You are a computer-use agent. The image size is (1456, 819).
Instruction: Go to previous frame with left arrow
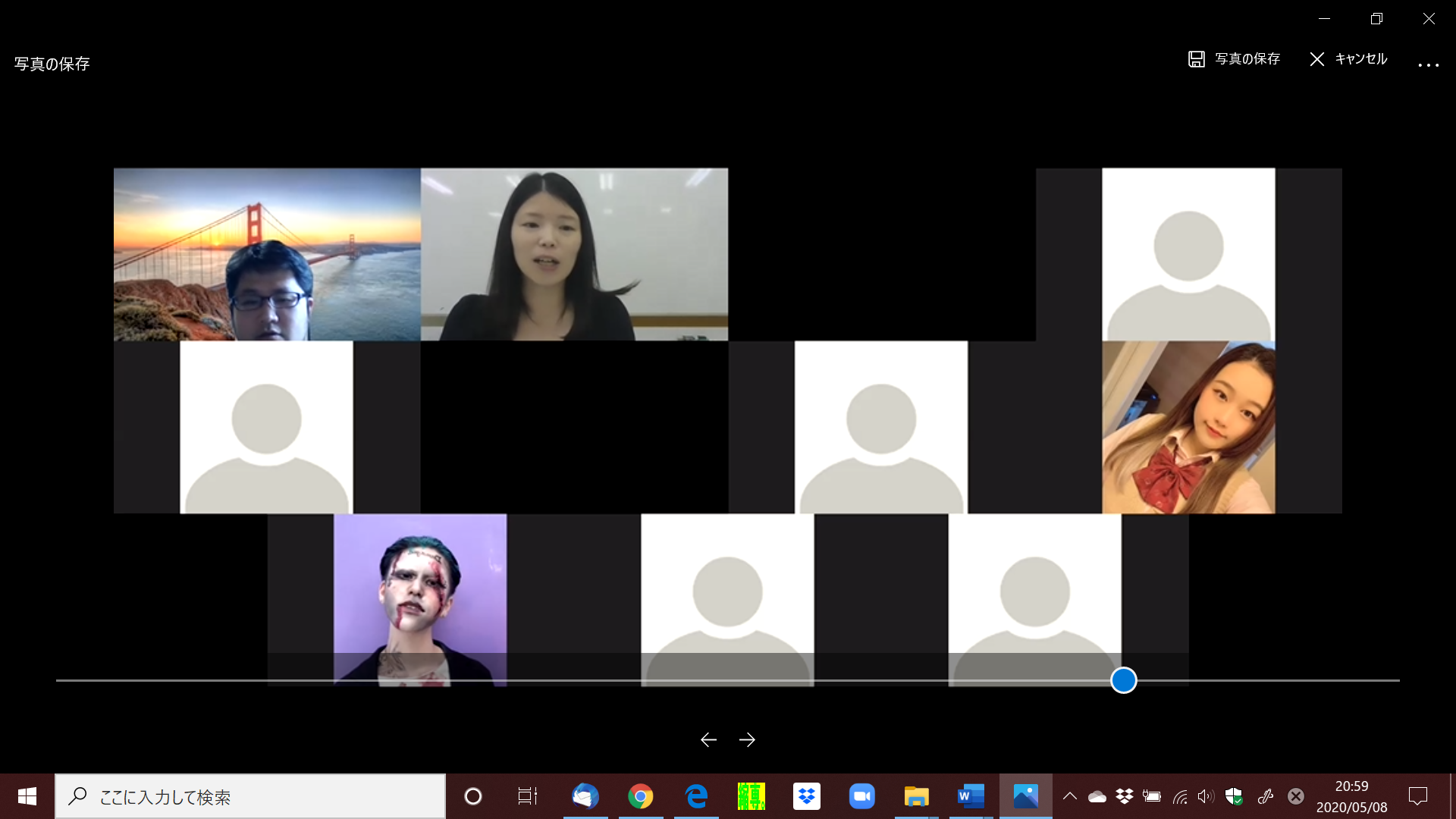click(708, 739)
